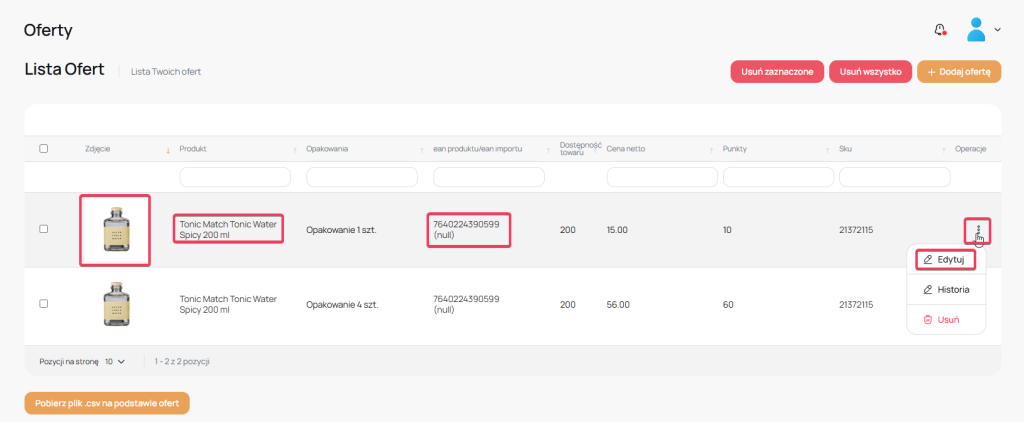Screen dimensions: 1024x422
Task: Click the Produkt column sort arrow
Action: [x=168, y=149]
